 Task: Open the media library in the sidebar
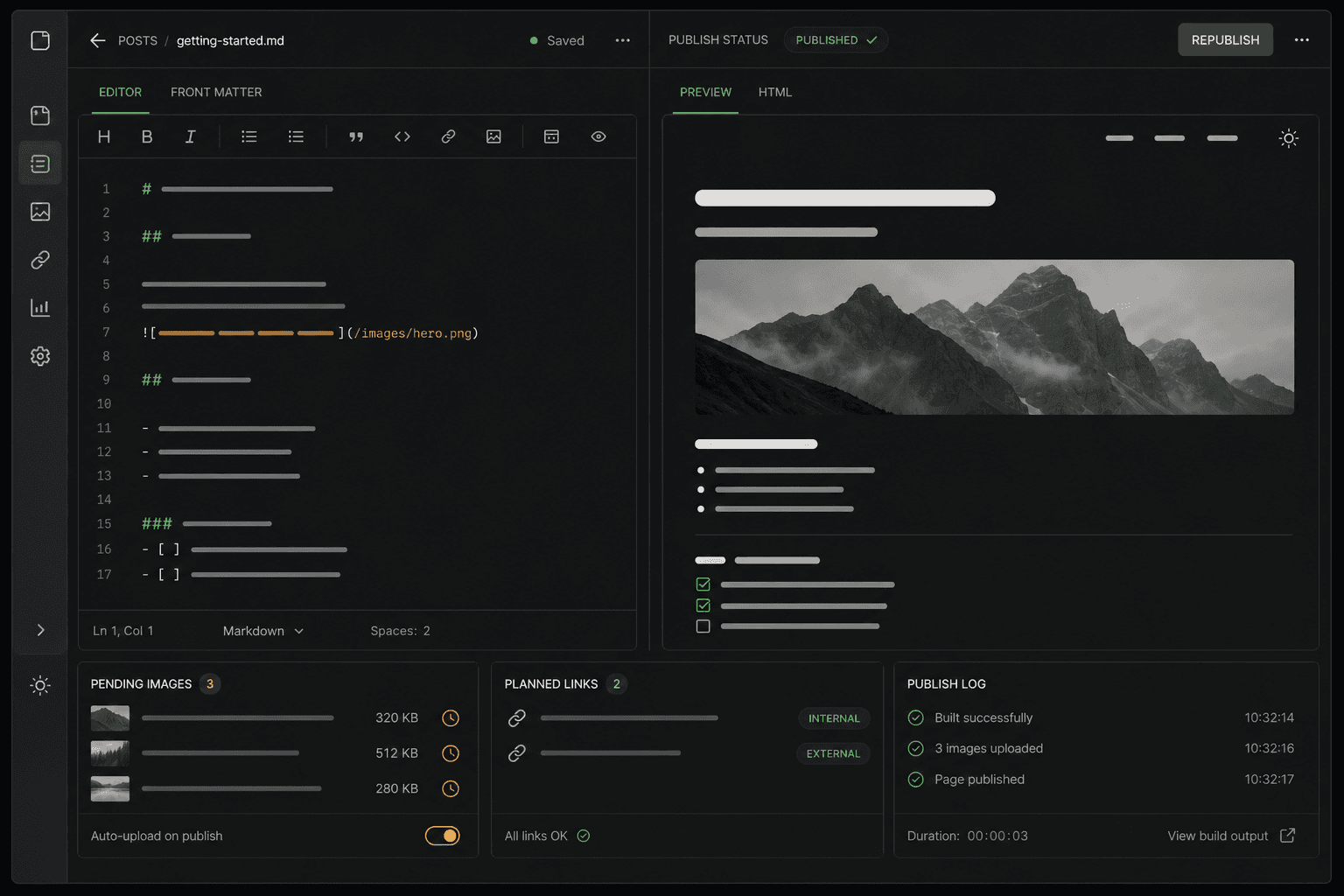coord(40,212)
